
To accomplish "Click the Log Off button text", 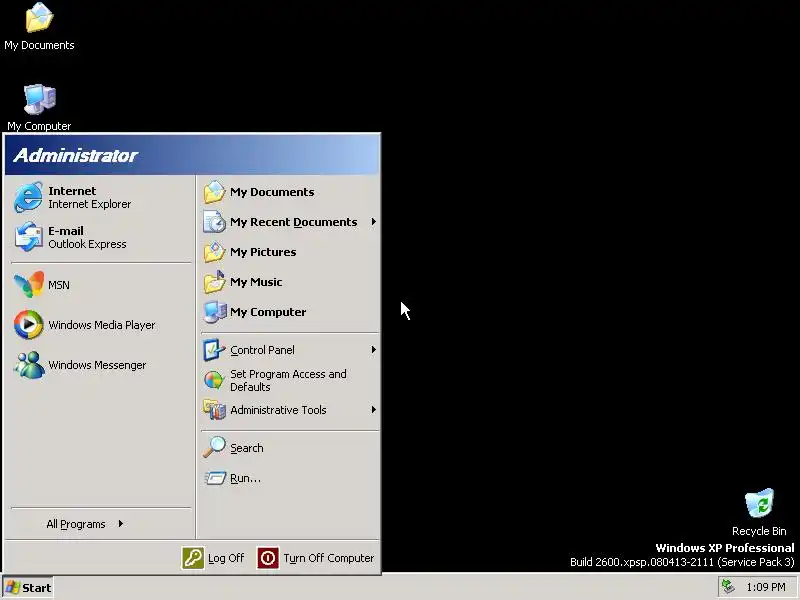I will (226, 558).
